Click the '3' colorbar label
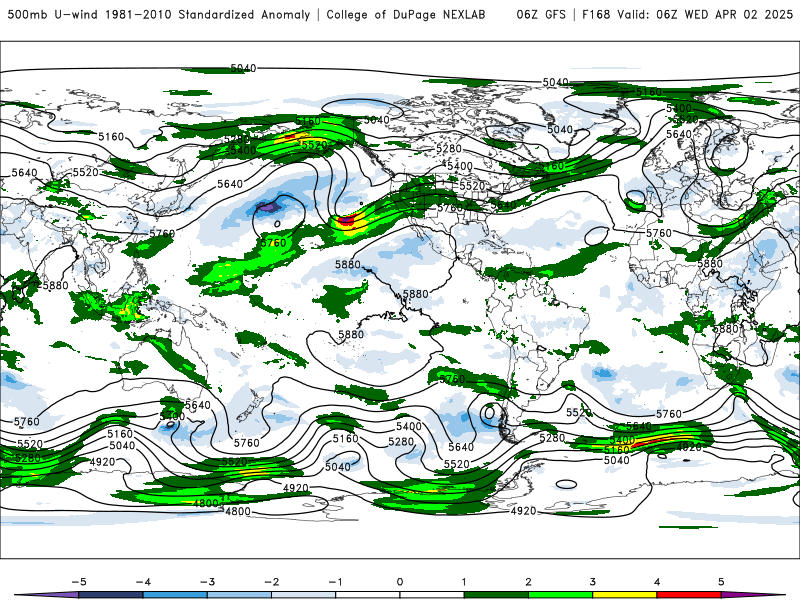The height and width of the screenshot is (600, 800). coord(593,582)
